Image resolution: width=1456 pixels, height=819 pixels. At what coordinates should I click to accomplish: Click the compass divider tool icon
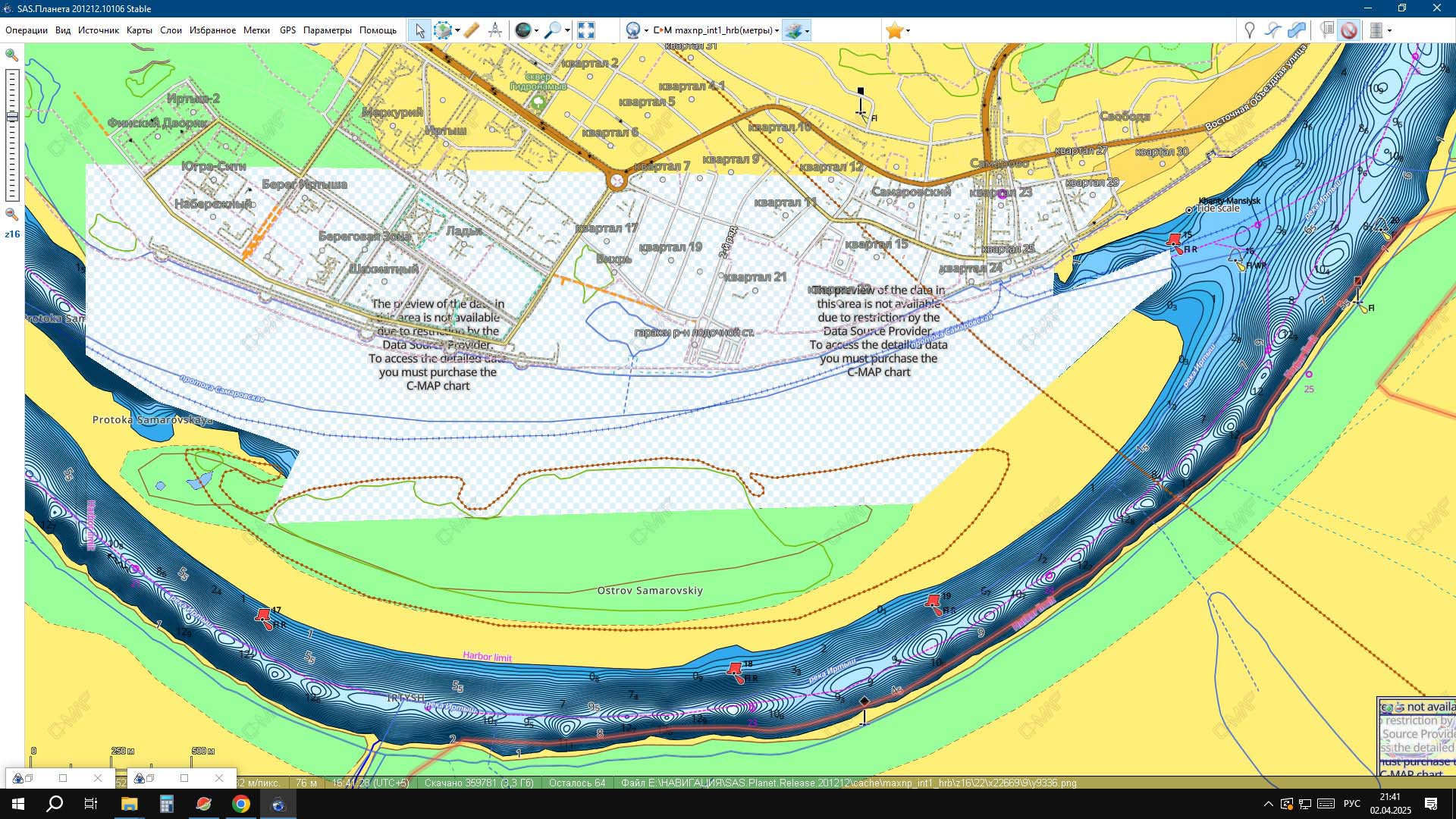point(495,30)
